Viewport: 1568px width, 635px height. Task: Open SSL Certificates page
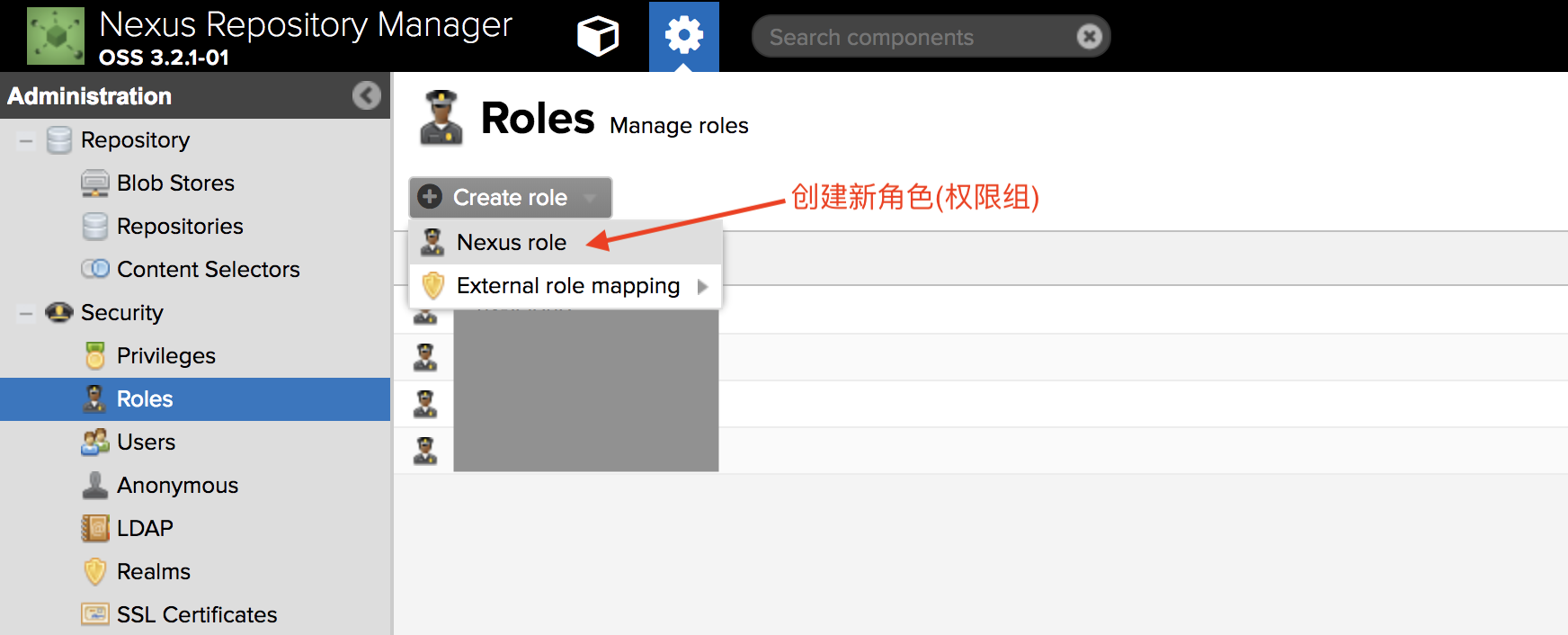click(195, 615)
